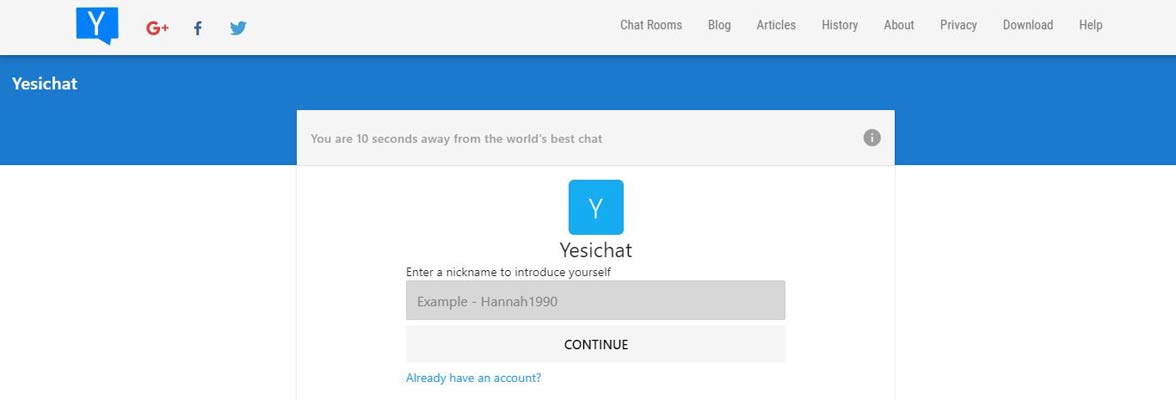
Task: Select History in the navigation bar
Action: pos(840,26)
